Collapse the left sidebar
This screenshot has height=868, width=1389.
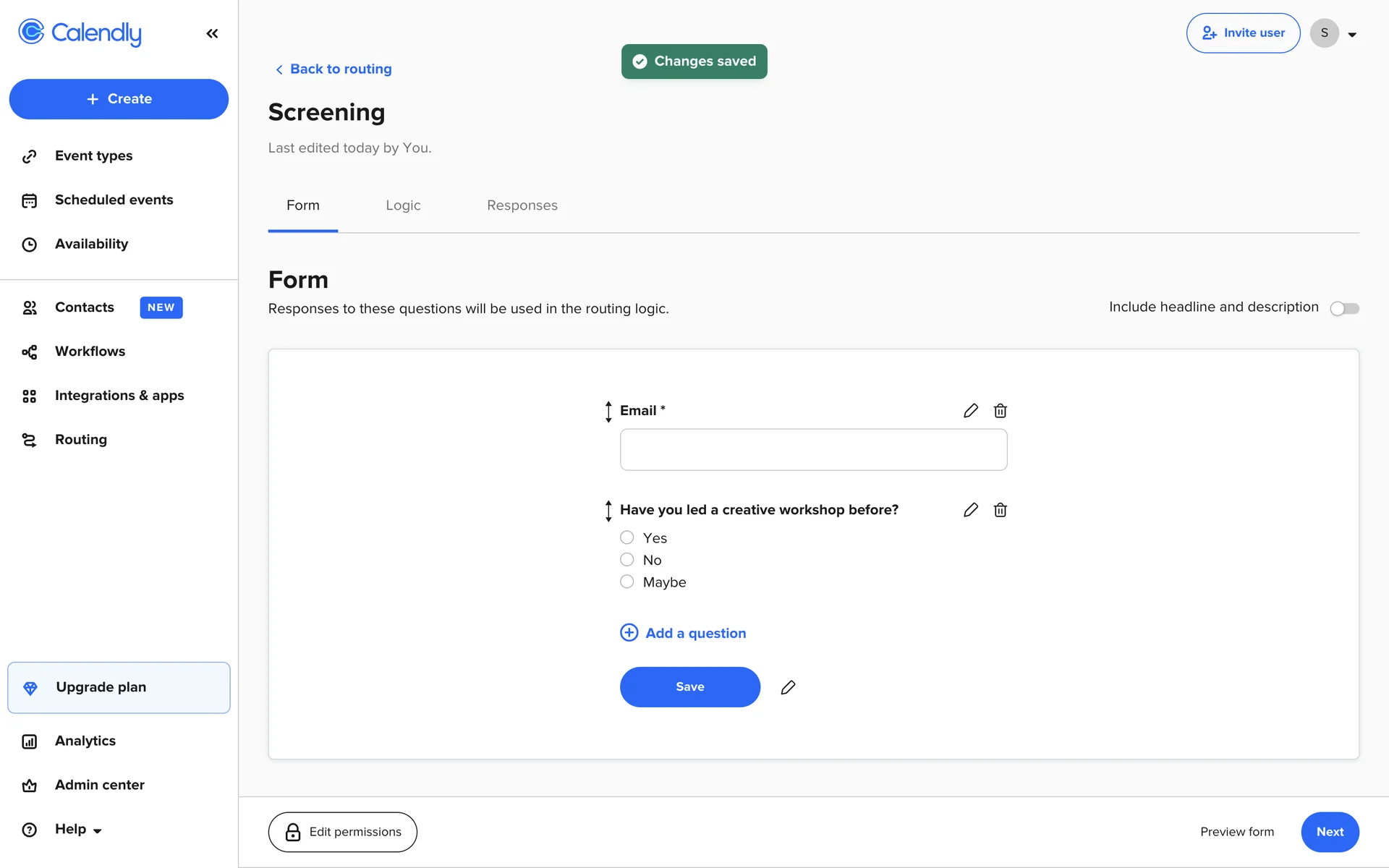pos(212,33)
